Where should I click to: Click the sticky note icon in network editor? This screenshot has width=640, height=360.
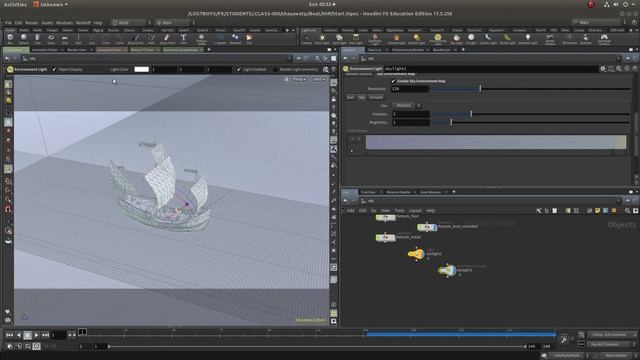(598, 211)
